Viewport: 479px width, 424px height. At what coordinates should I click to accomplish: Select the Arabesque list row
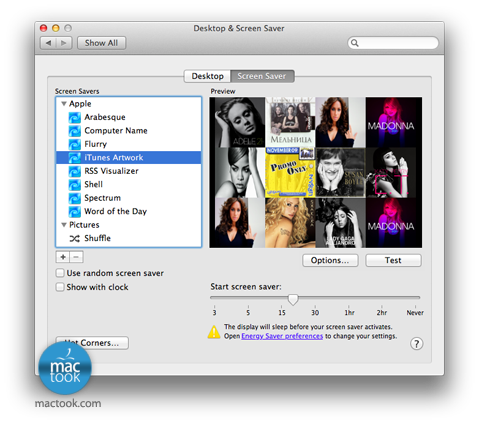tap(129, 117)
